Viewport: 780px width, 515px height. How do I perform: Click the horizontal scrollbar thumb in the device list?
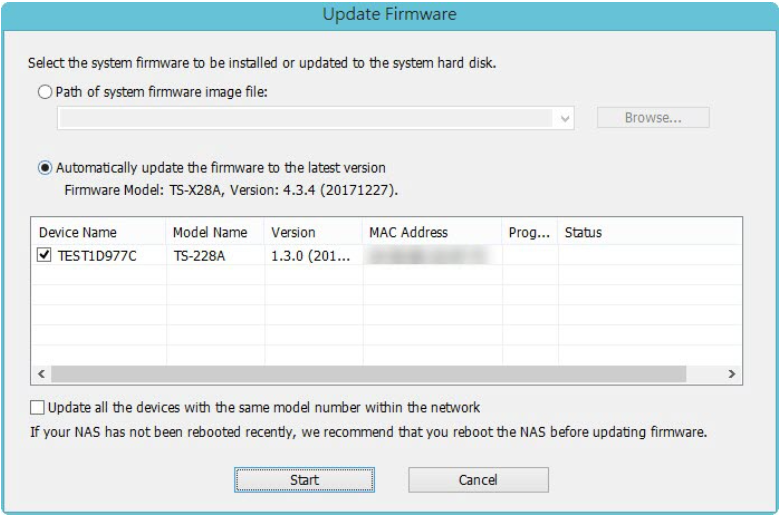pyautogui.click(x=368, y=373)
